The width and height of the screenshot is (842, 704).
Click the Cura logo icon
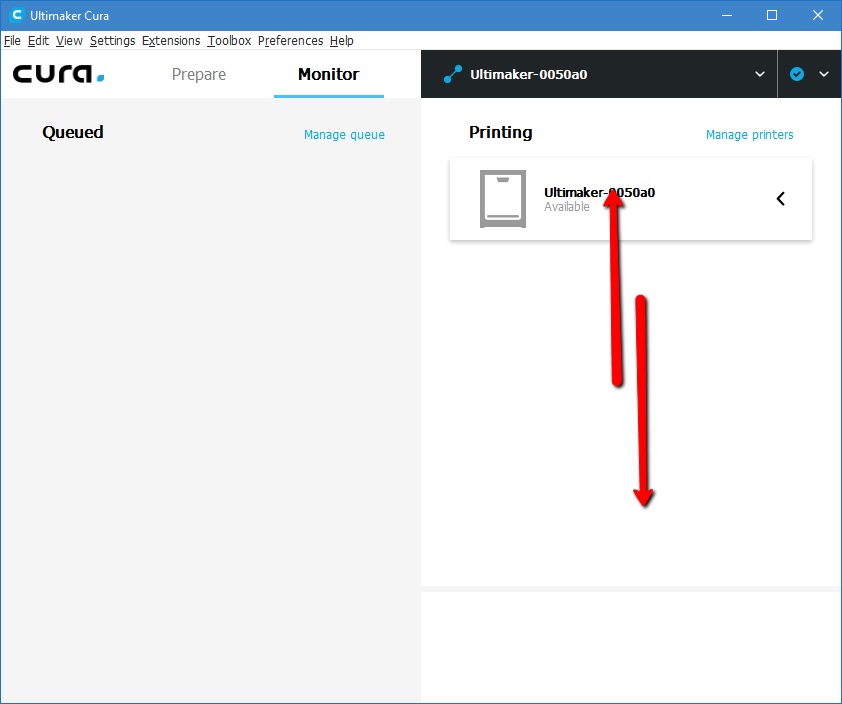pyautogui.click(x=55, y=73)
